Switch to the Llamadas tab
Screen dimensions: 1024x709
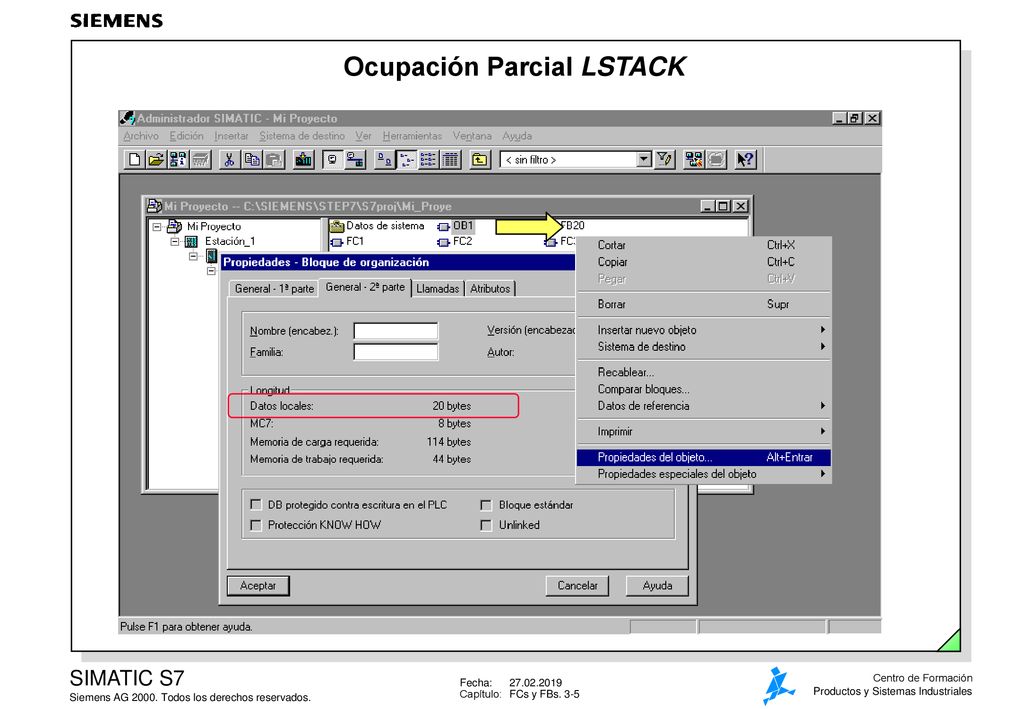click(438, 289)
